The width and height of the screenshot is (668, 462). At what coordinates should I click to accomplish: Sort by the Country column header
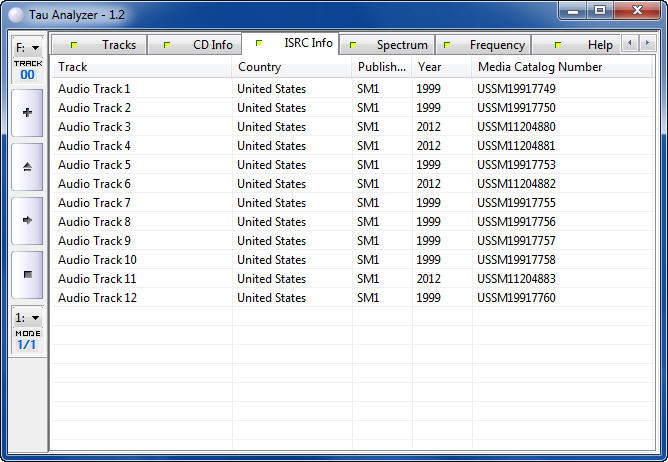(x=291, y=67)
